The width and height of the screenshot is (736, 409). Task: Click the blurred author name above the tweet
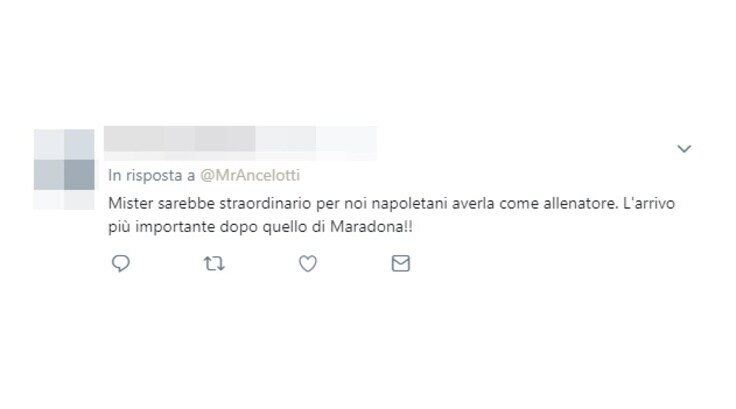240,143
